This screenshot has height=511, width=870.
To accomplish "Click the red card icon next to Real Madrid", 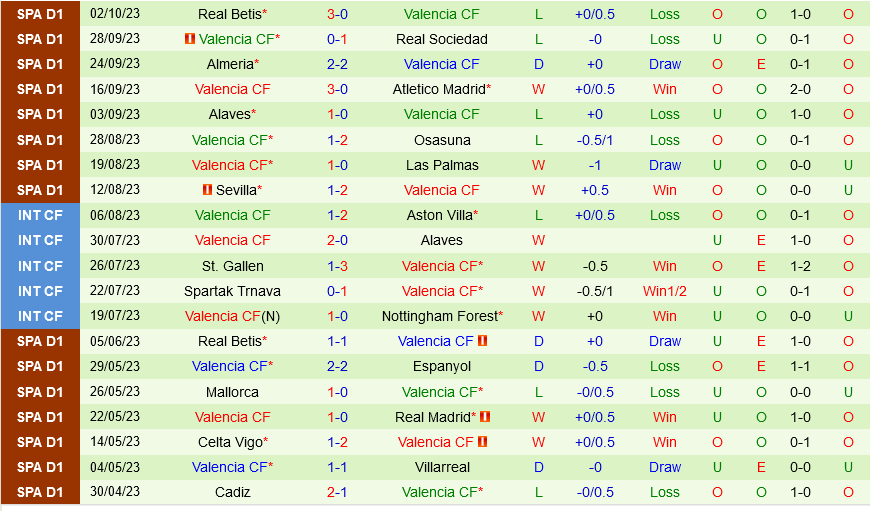I will [485, 417].
